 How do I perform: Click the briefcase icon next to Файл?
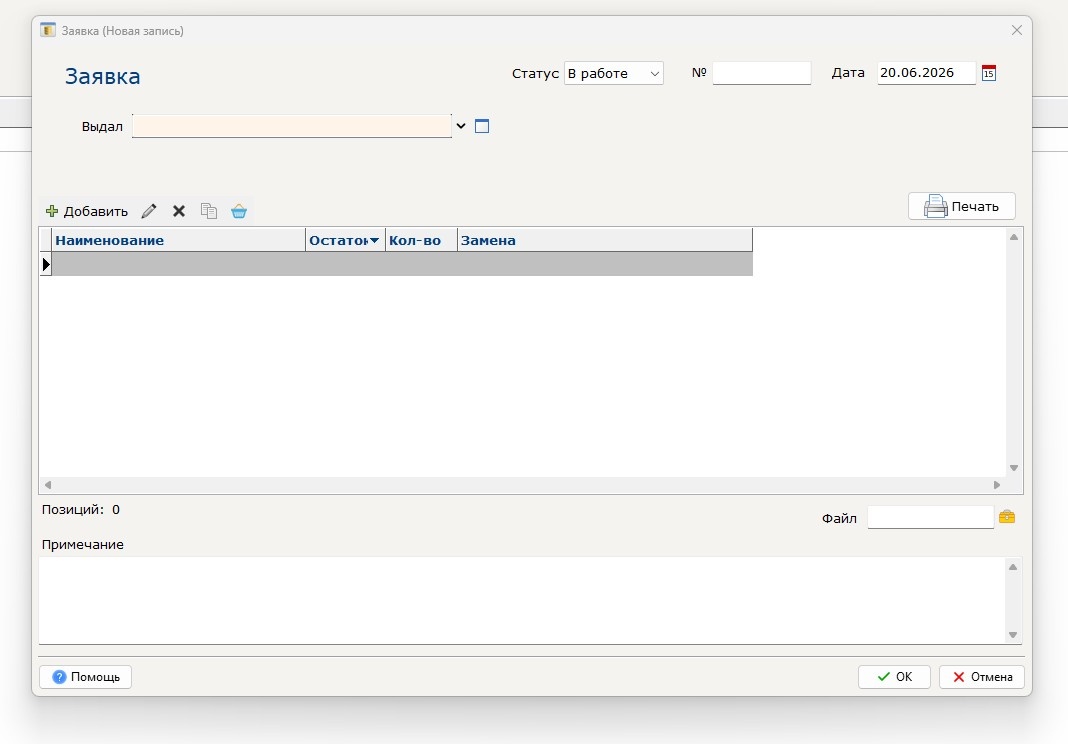[1007, 517]
